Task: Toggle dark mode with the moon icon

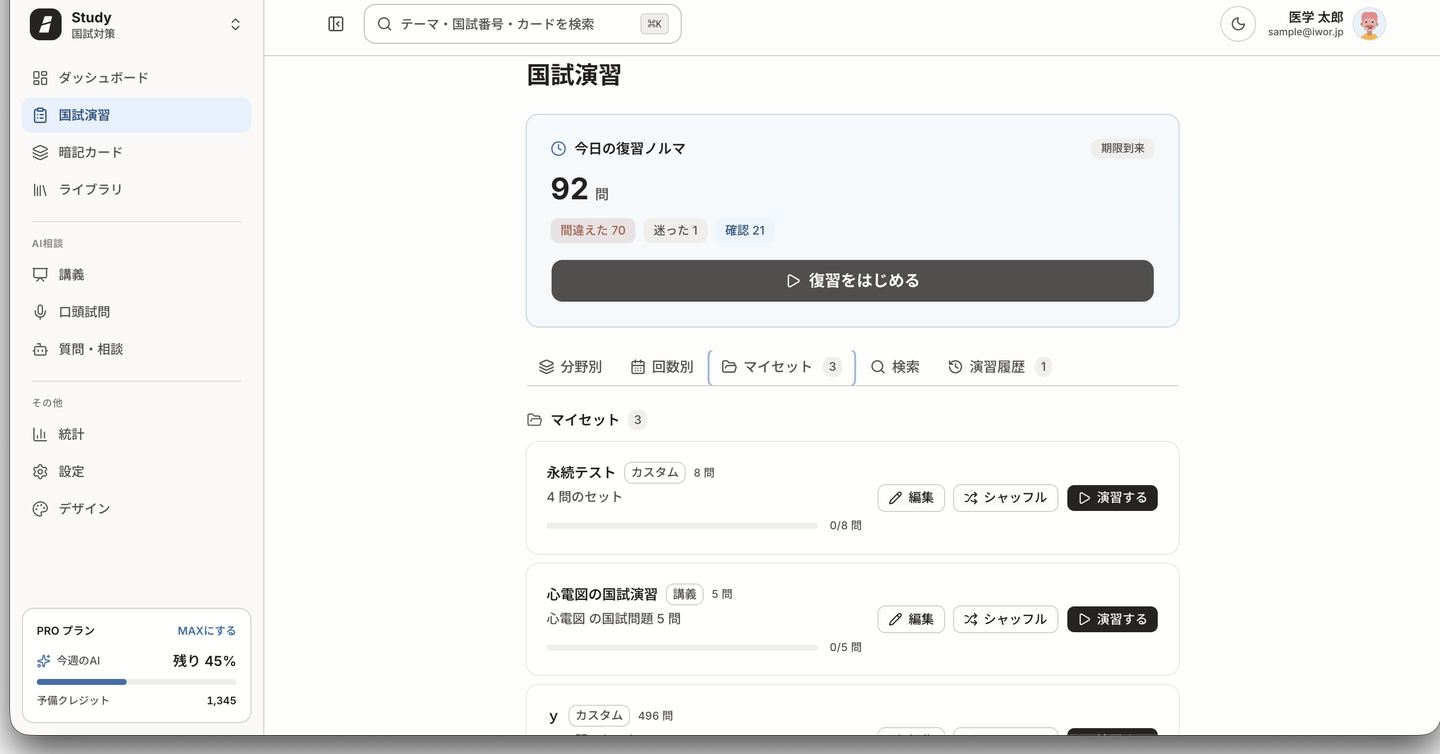Action: pos(1238,24)
